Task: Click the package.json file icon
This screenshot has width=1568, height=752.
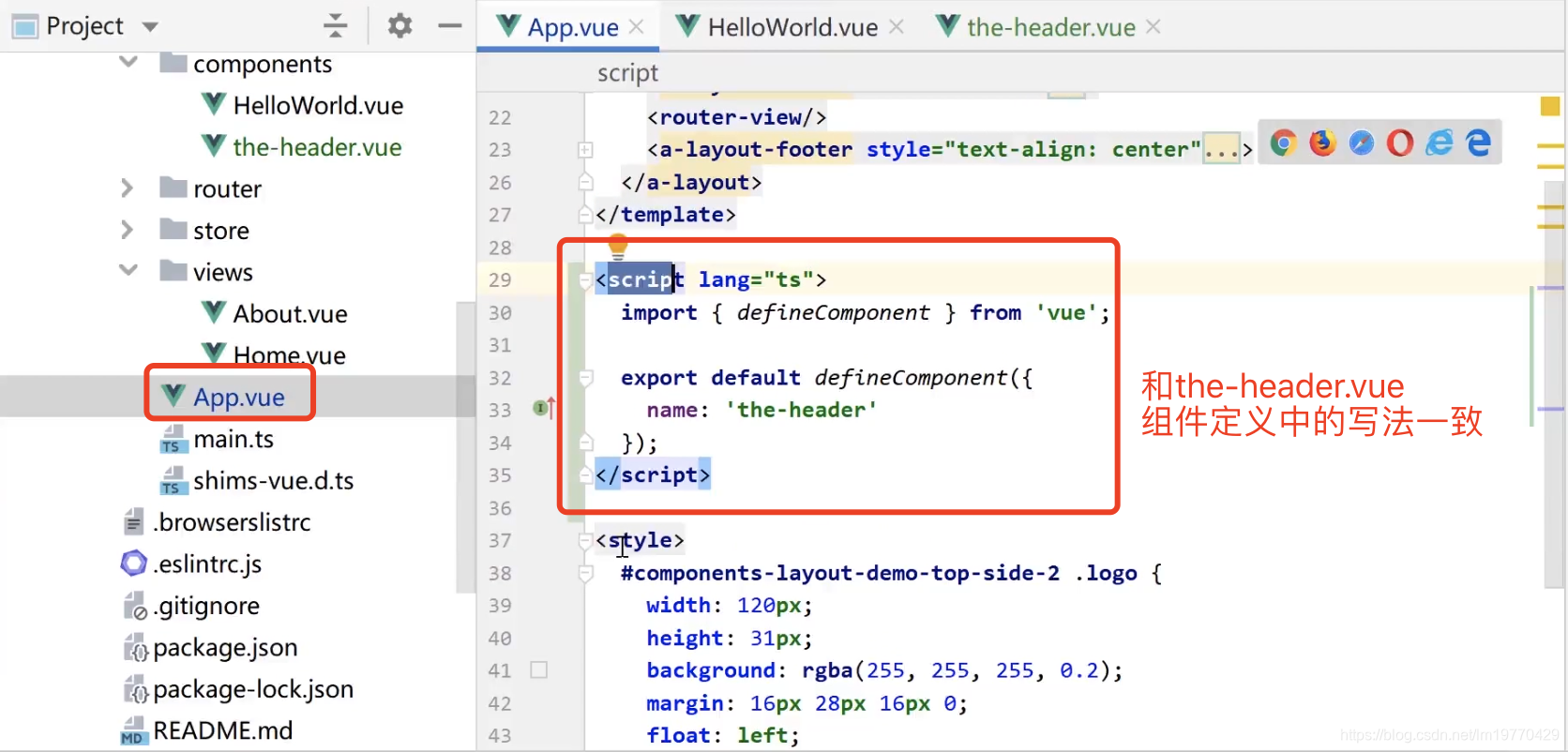Action: (135, 647)
